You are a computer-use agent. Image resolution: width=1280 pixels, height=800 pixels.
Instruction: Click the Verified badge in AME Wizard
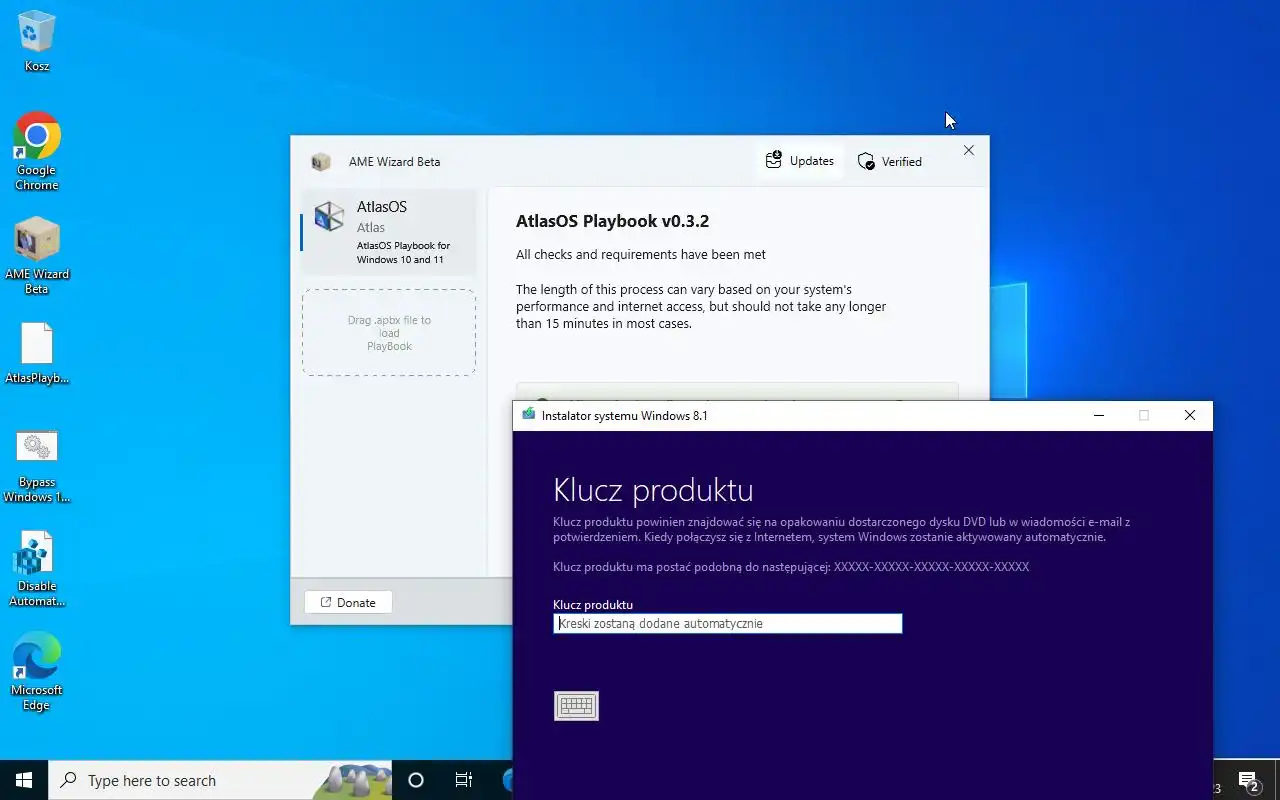890,161
